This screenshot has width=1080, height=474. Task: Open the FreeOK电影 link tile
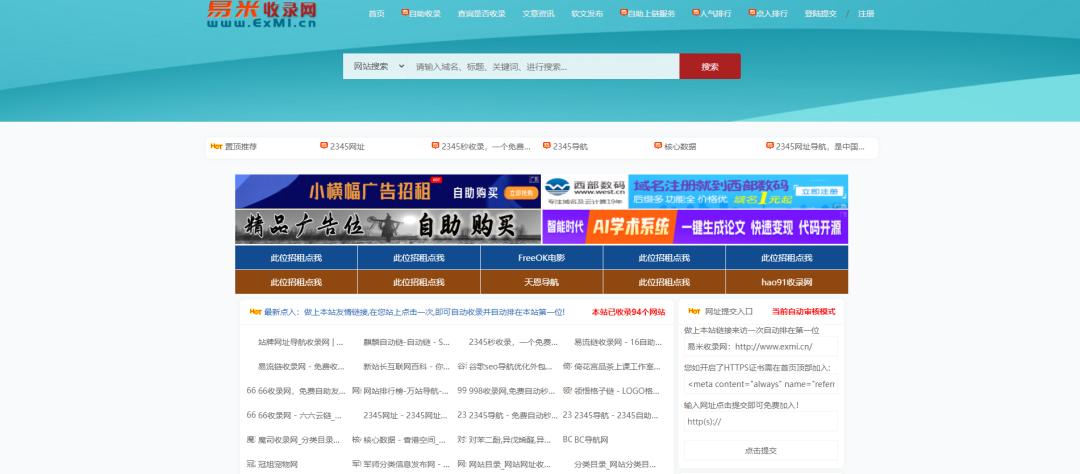(541, 258)
